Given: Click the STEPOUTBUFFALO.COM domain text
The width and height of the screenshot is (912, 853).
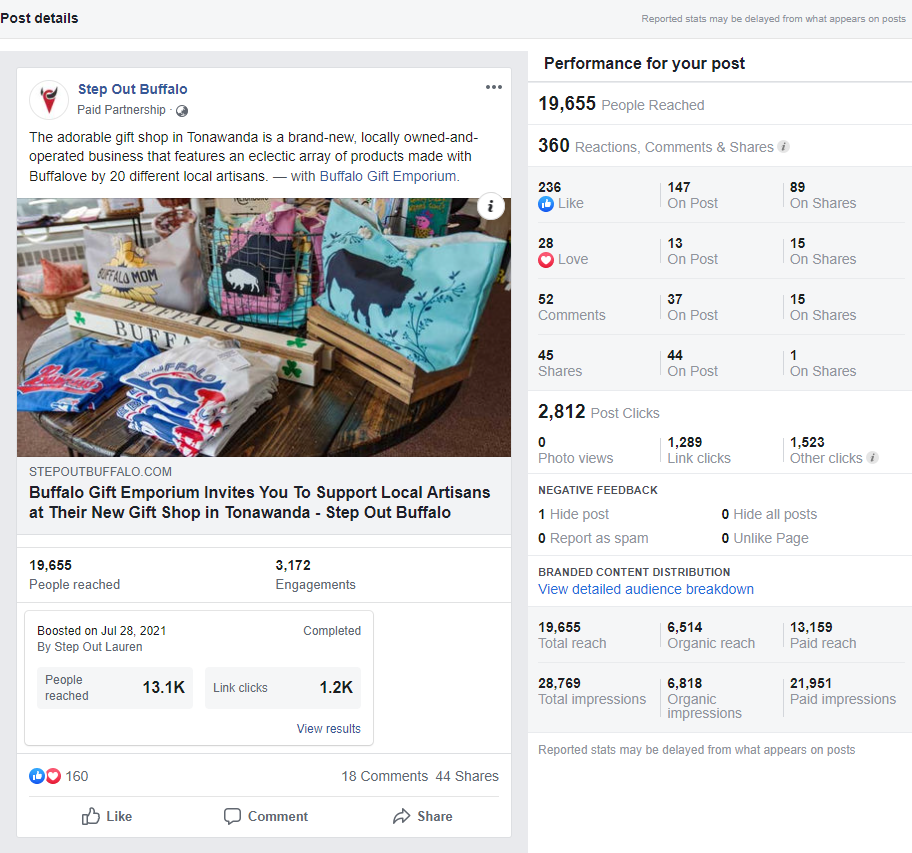Looking at the screenshot, I should [100, 472].
